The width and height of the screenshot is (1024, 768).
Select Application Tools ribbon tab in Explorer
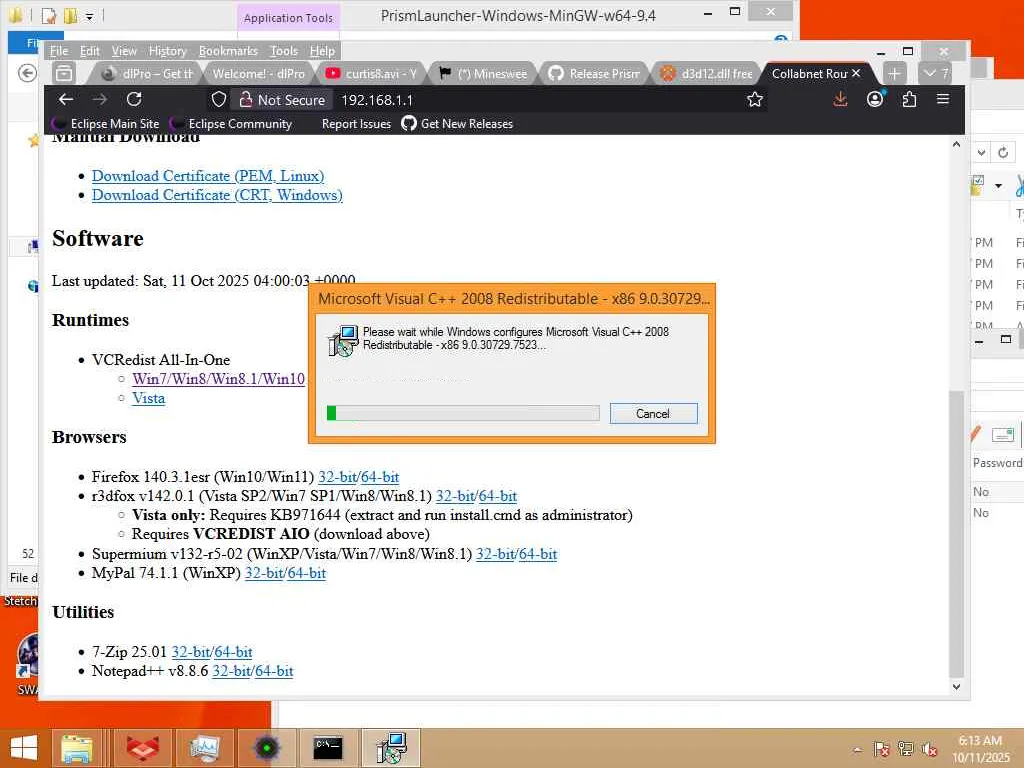pyautogui.click(x=288, y=18)
